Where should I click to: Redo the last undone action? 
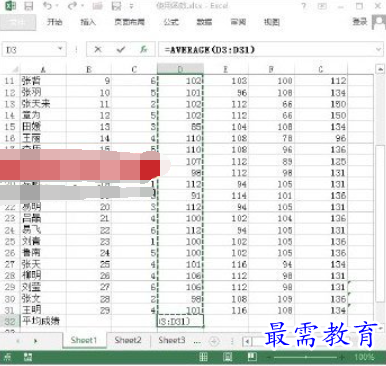coord(72,6)
